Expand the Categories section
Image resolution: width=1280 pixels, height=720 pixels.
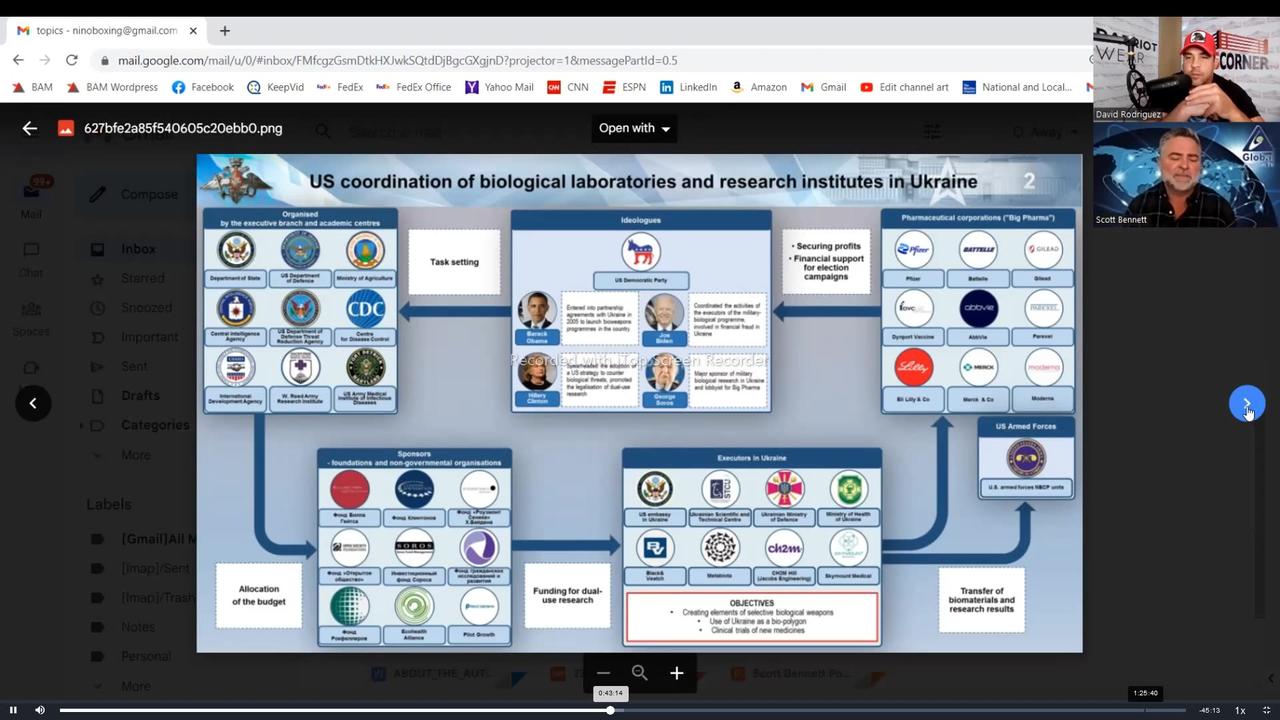(154, 425)
